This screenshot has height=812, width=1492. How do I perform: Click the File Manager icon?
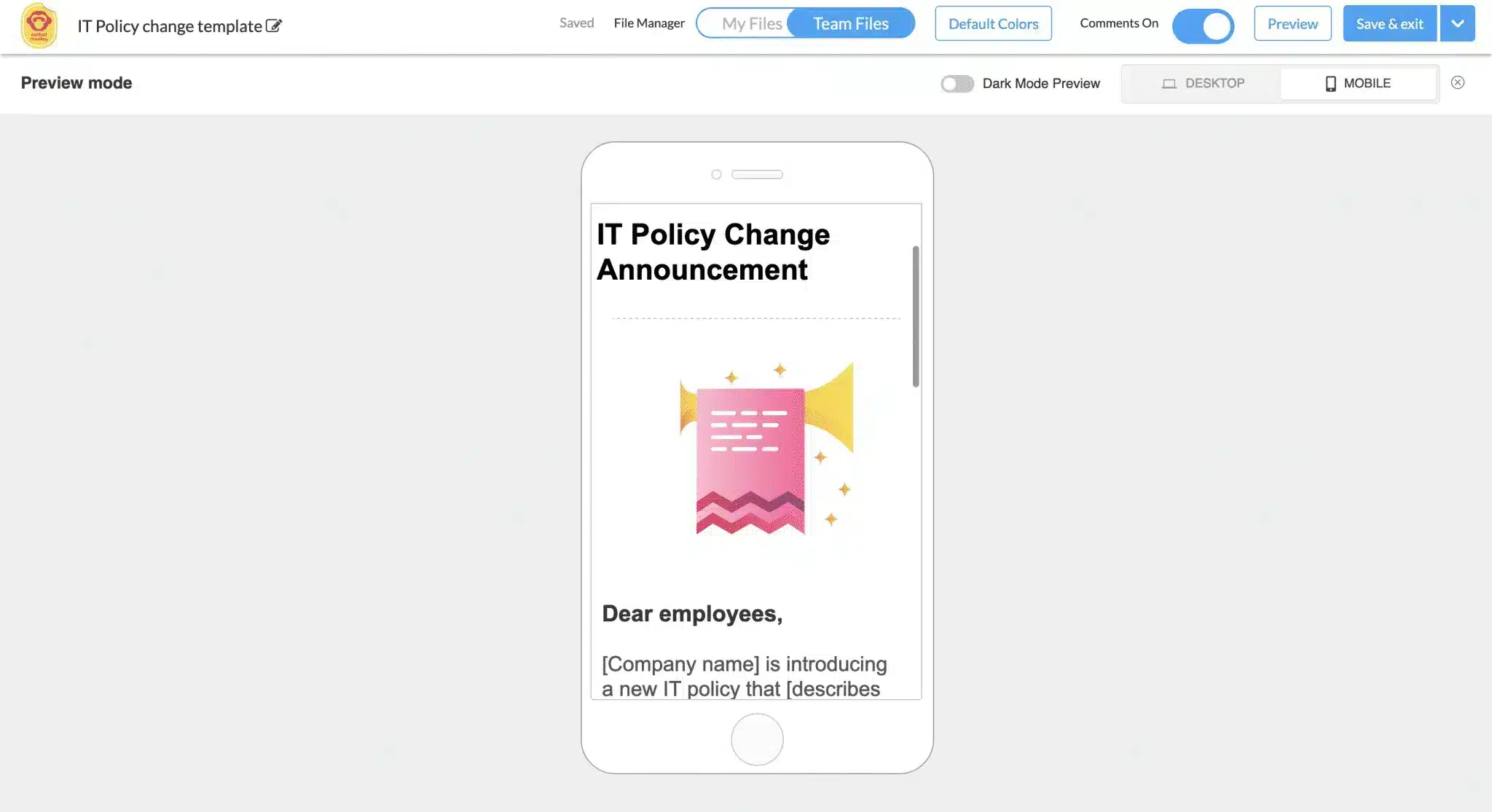point(648,22)
